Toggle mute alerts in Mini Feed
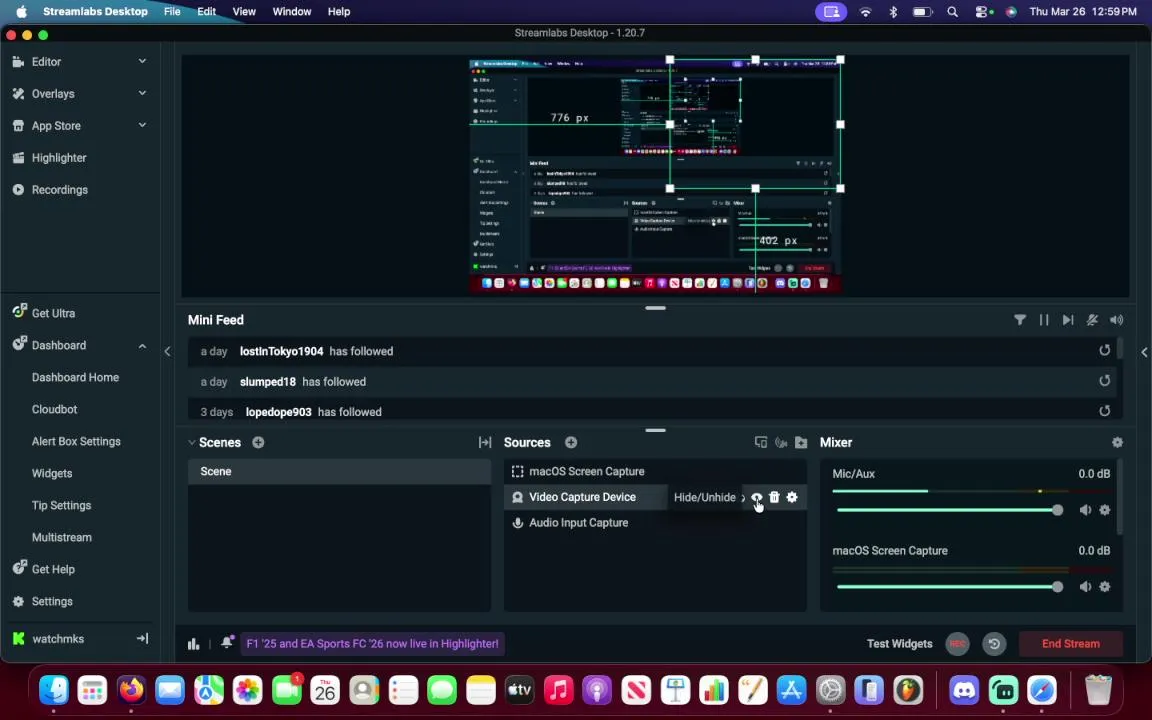The height and width of the screenshot is (720, 1152). (x=1092, y=320)
